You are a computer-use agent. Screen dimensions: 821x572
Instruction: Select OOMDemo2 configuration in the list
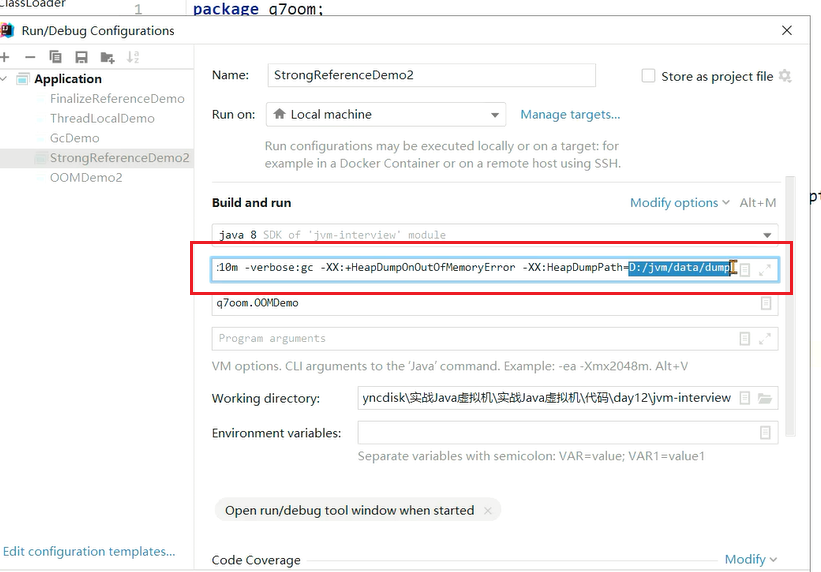[x=86, y=177]
